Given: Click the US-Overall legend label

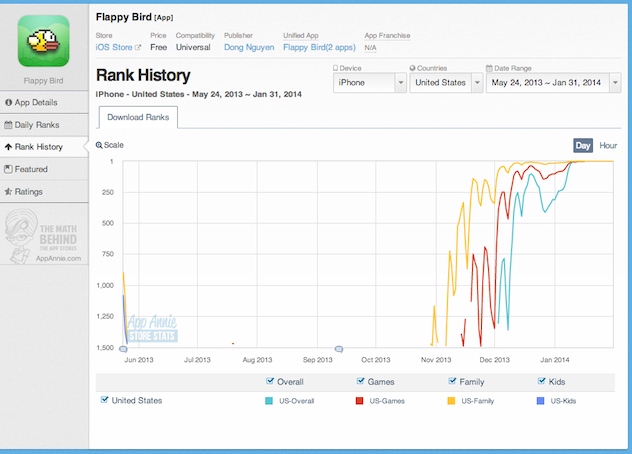Looking at the screenshot, I should [x=297, y=401].
